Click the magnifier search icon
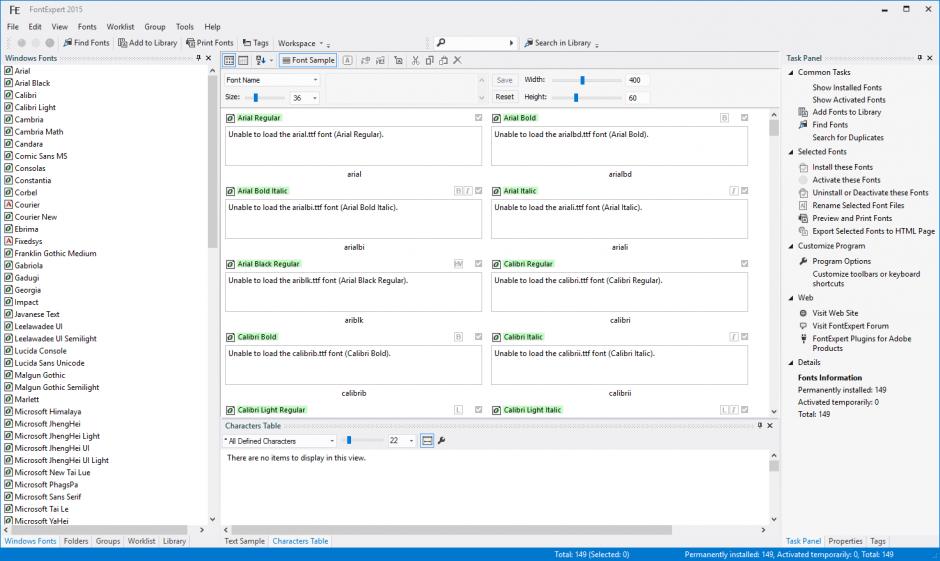 pos(441,43)
